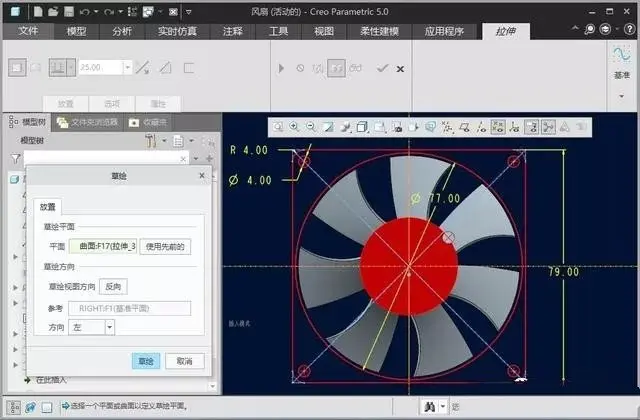Click the 平面 field showing 曲面:F17
The width and height of the screenshot is (640, 420).
[x=103, y=247]
